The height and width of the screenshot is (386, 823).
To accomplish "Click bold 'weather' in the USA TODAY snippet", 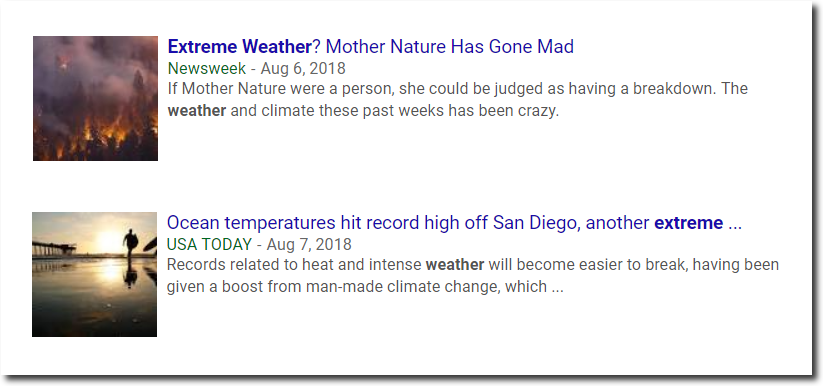I will click(x=455, y=265).
